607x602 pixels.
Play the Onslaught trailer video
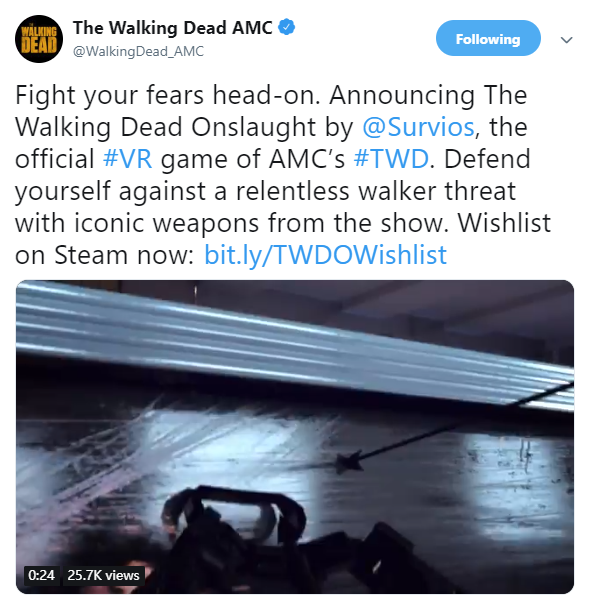pyautogui.click(x=295, y=437)
